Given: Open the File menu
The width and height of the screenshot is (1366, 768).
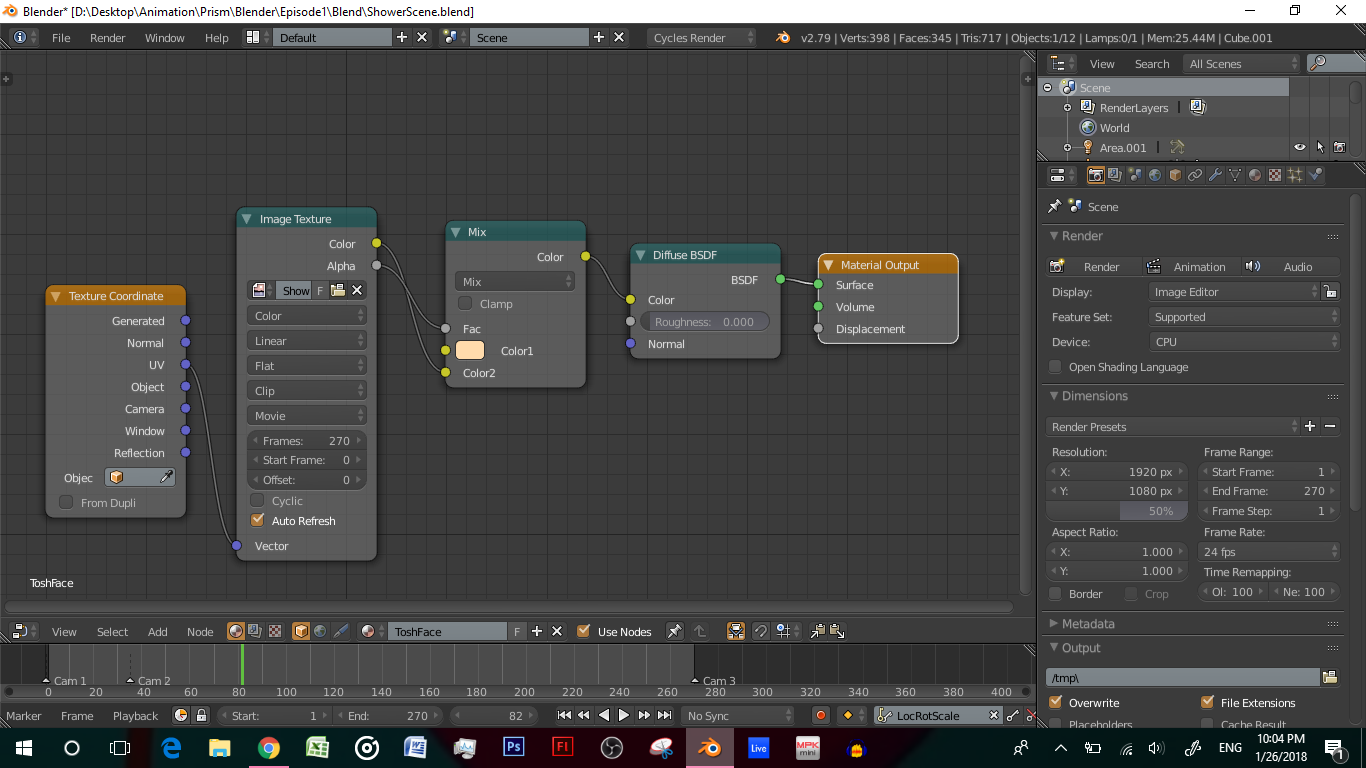Looking at the screenshot, I should (x=61, y=37).
